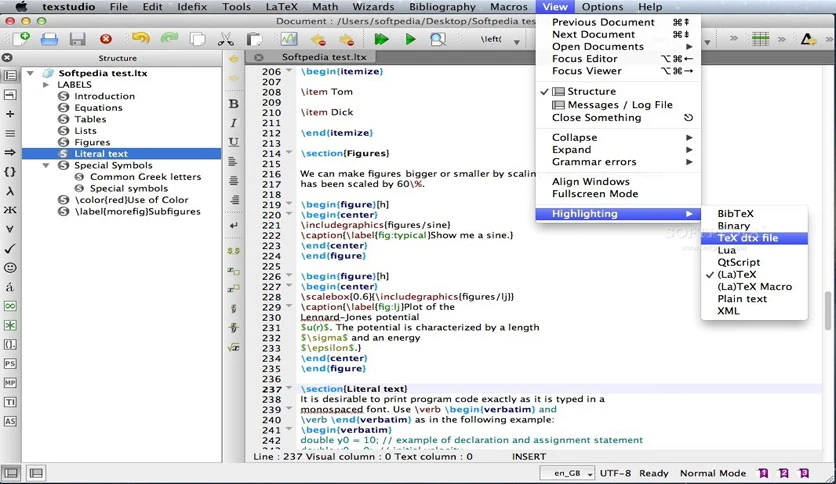
Task: Select Common Greek letters tree item
Action: (146, 177)
